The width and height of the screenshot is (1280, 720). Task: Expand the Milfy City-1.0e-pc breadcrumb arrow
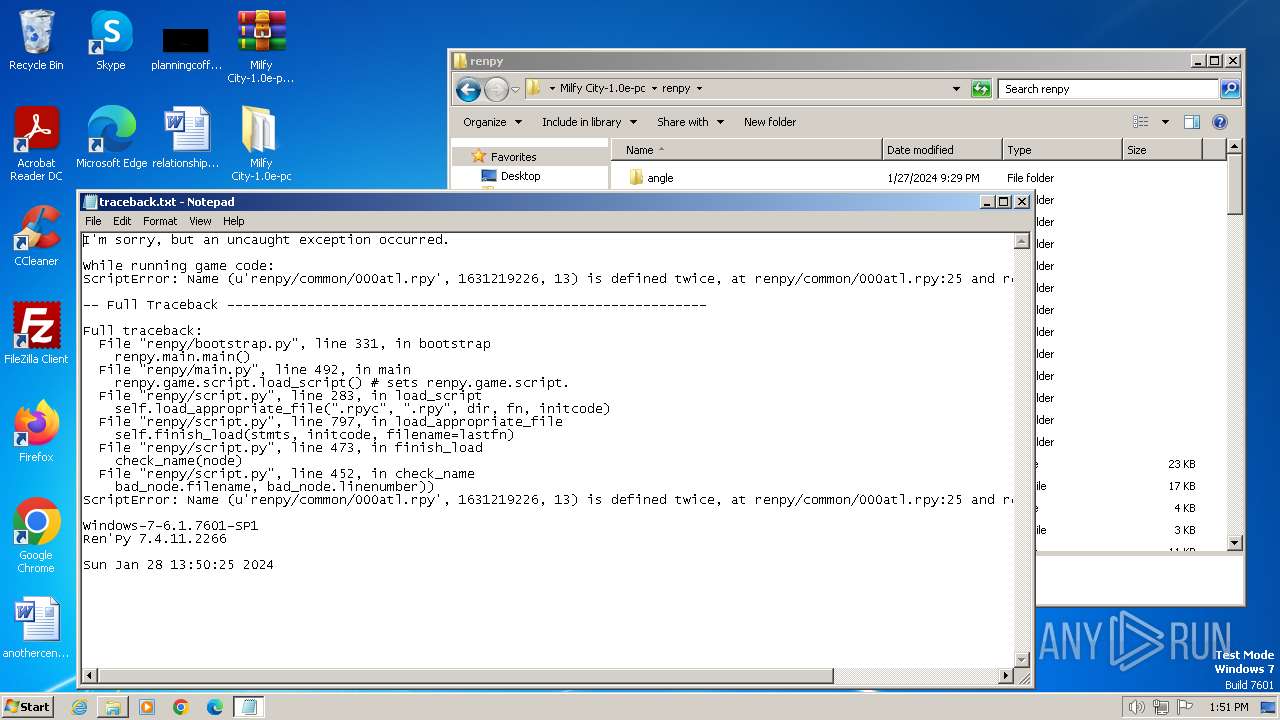pyautogui.click(x=654, y=89)
